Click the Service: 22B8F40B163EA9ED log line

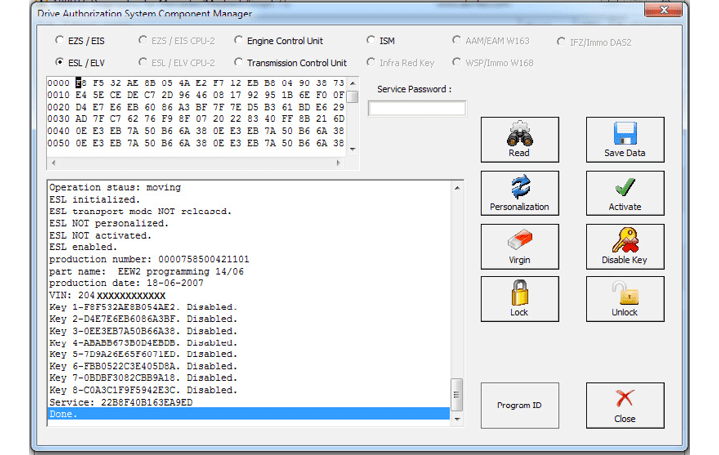(x=121, y=402)
